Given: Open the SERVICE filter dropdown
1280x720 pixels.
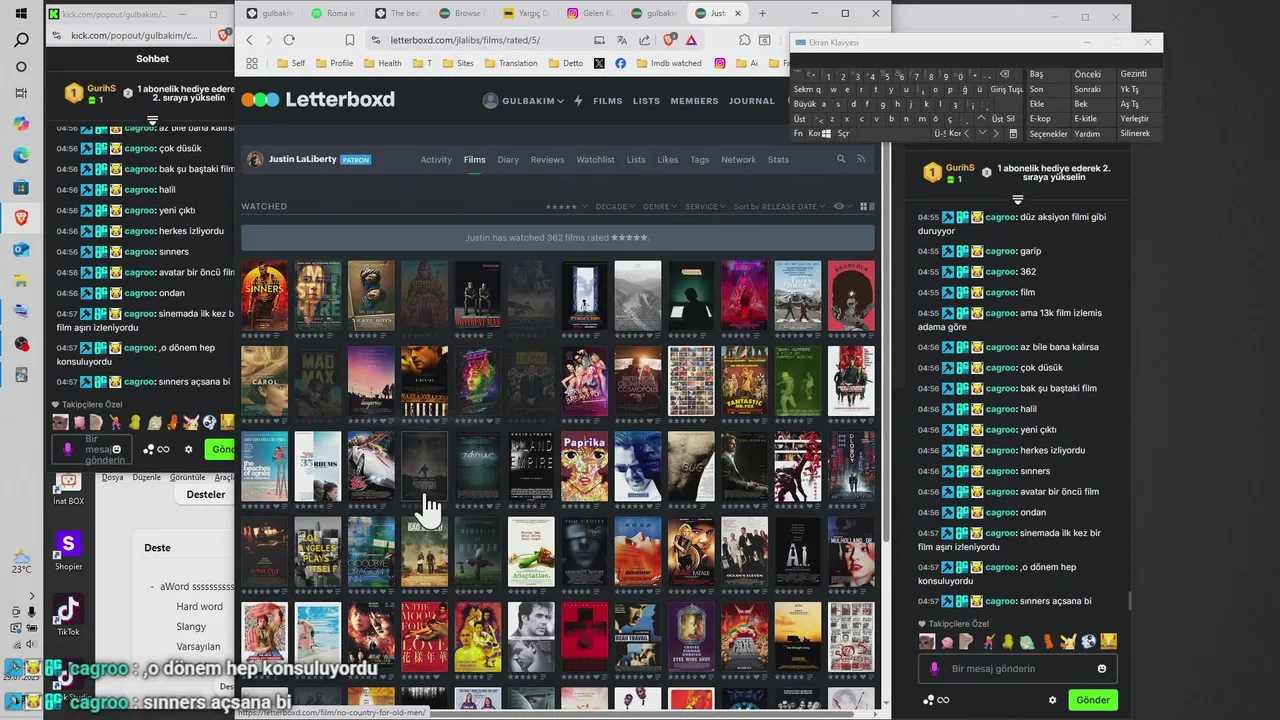Looking at the screenshot, I should point(705,207).
